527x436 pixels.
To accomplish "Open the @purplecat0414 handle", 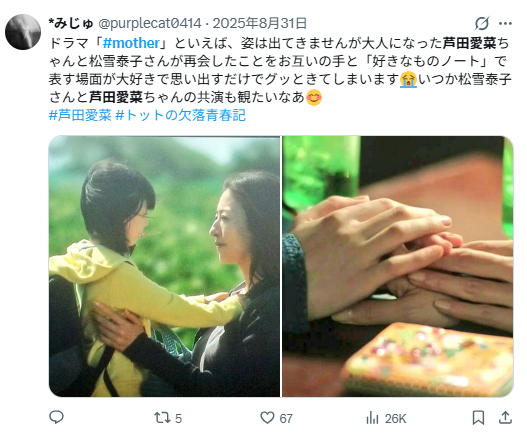I will (x=150, y=24).
